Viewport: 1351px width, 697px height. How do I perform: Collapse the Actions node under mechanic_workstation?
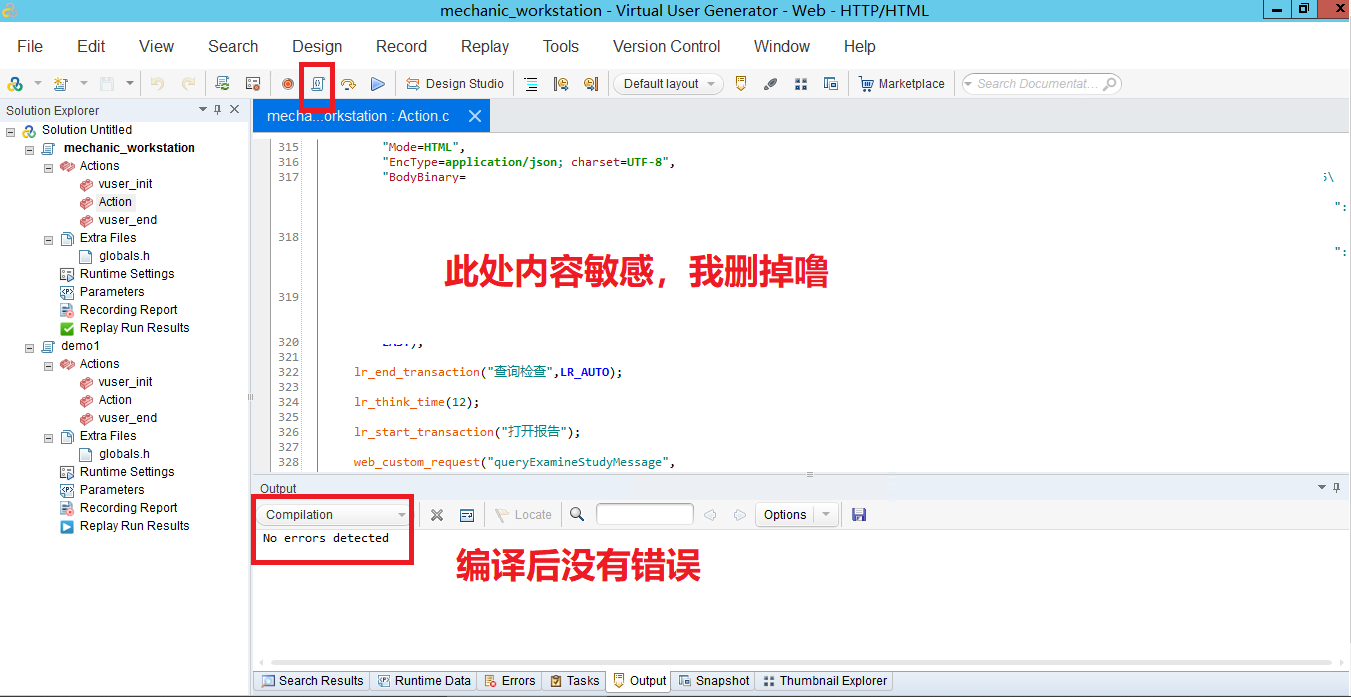49,167
